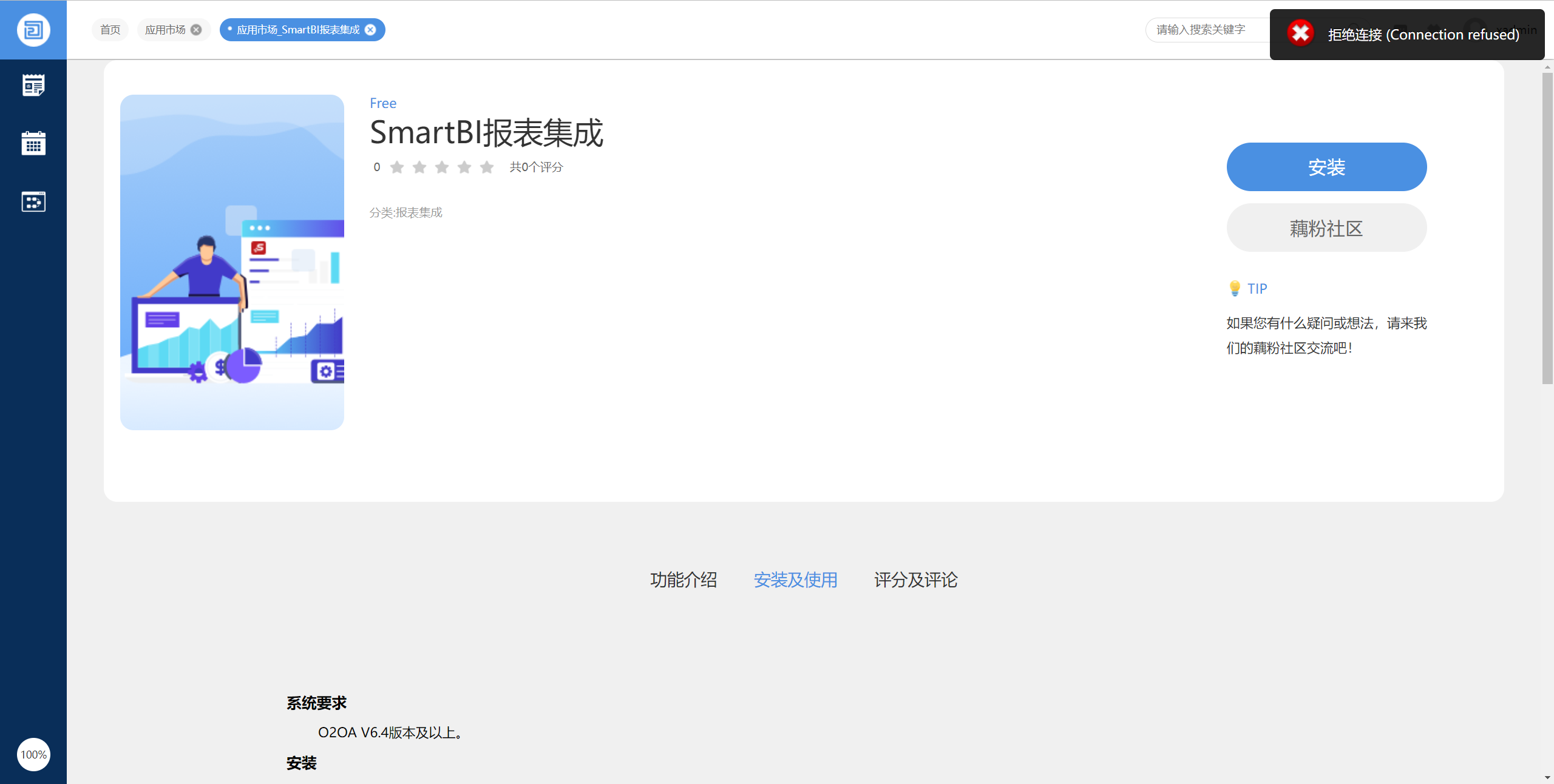
Task: Rate with the fifth star
Action: coord(487,167)
